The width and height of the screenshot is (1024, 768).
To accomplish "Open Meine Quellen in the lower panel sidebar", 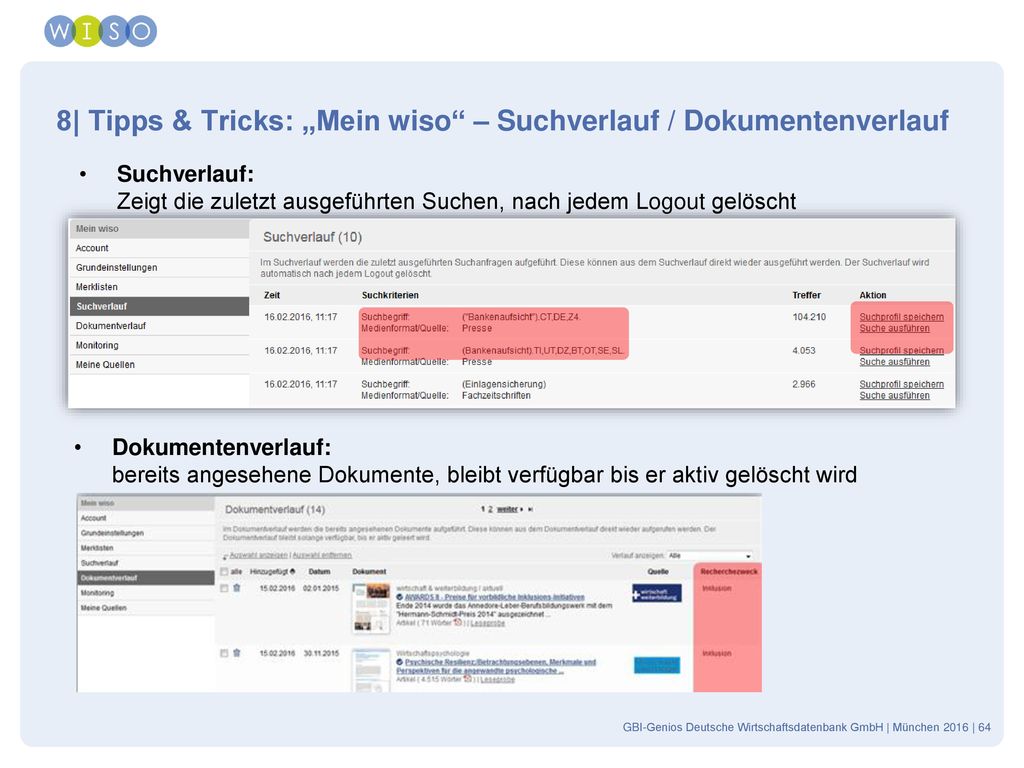I will coord(103,608).
